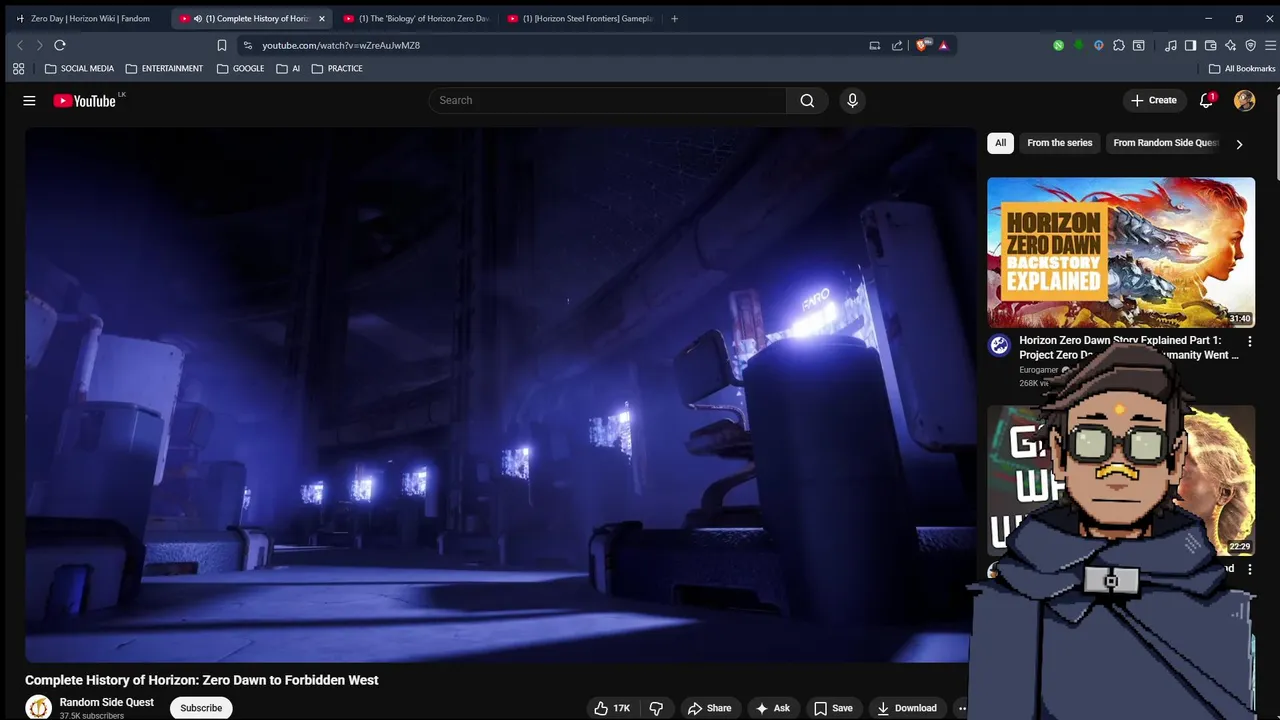Open the ENTERTAINMENT bookmarks folder
This screenshot has height=720, width=1280.
coord(164,69)
